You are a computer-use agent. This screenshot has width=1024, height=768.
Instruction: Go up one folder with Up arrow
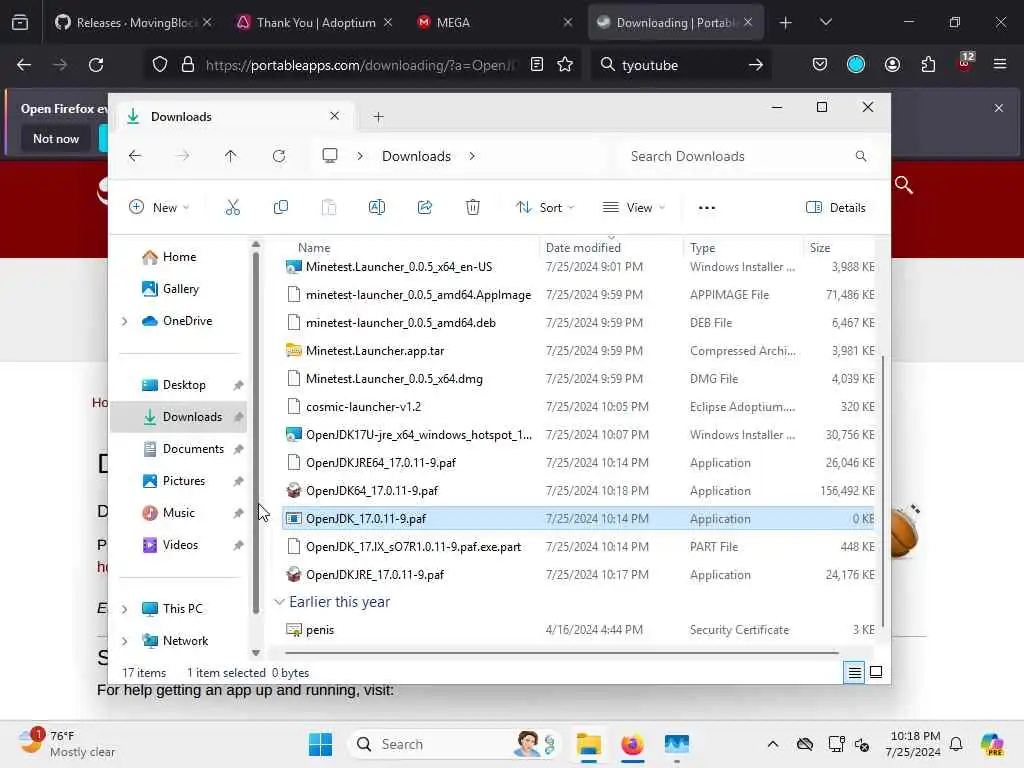(231, 156)
